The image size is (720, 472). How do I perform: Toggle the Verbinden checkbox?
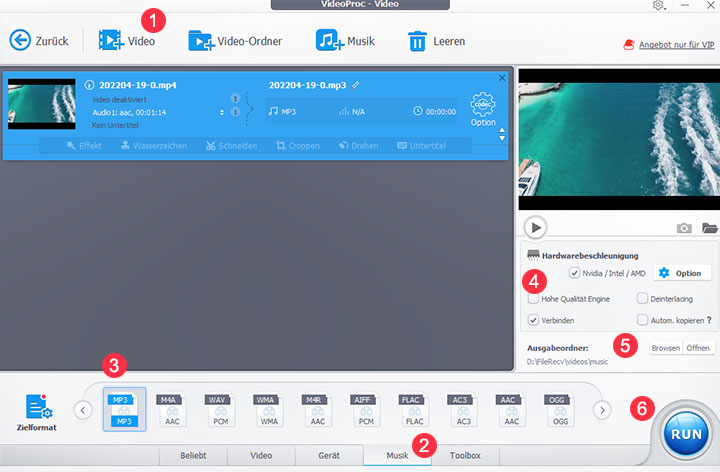[533, 320]
